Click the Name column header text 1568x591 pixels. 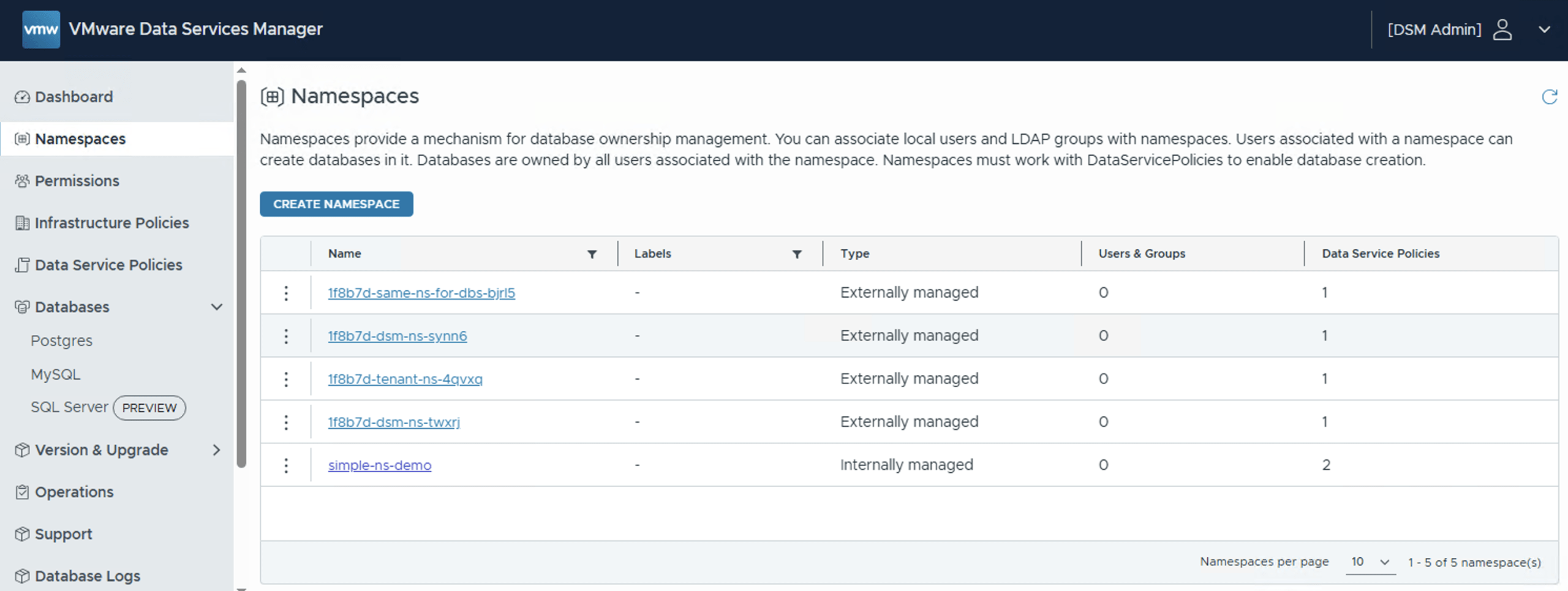pos(344,254)
